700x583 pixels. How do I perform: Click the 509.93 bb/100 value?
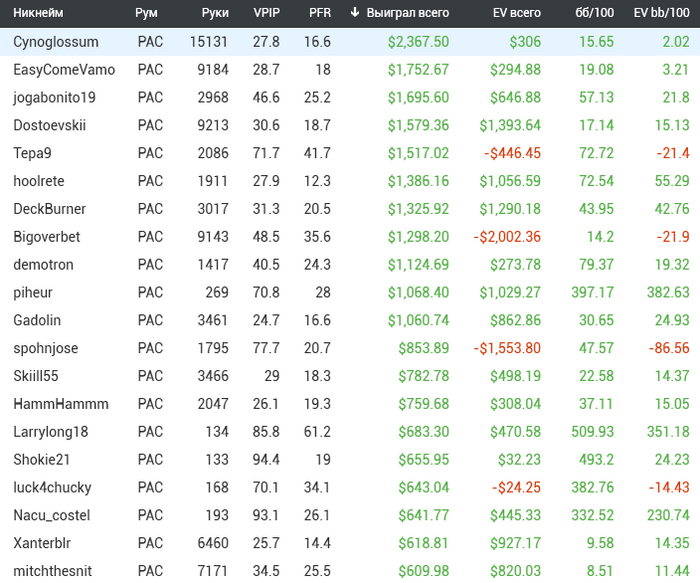(592, 432)
